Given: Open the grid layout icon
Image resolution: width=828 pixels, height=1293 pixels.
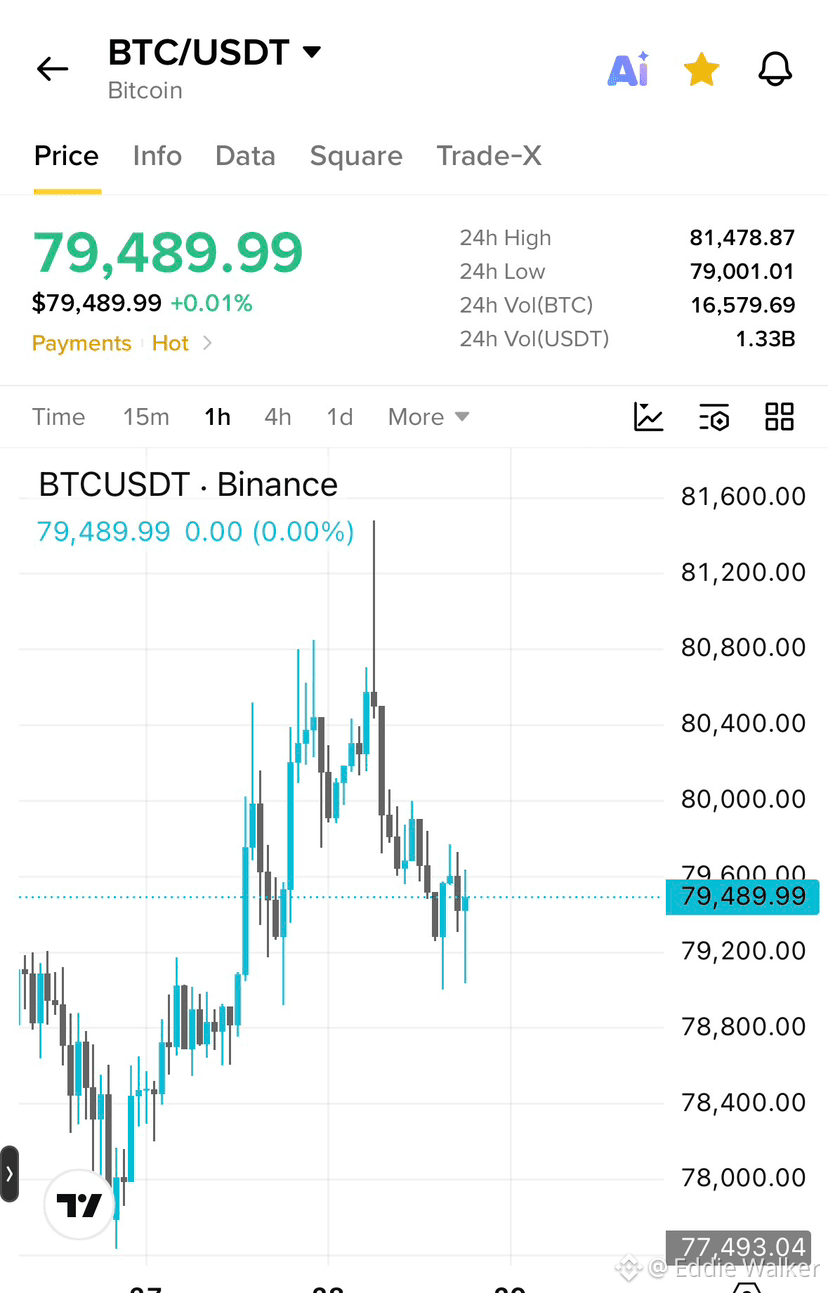Looking at the screenshot, I should tap(779, 417).
